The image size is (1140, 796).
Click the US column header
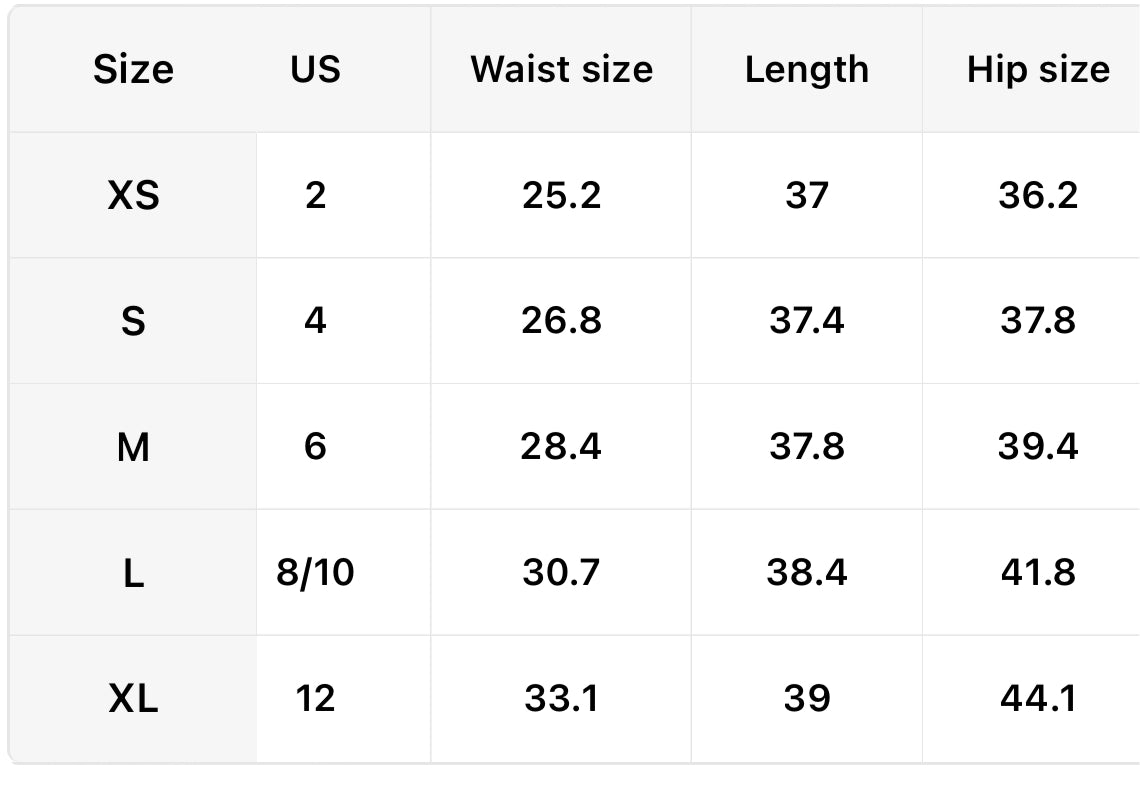[315, 70]
